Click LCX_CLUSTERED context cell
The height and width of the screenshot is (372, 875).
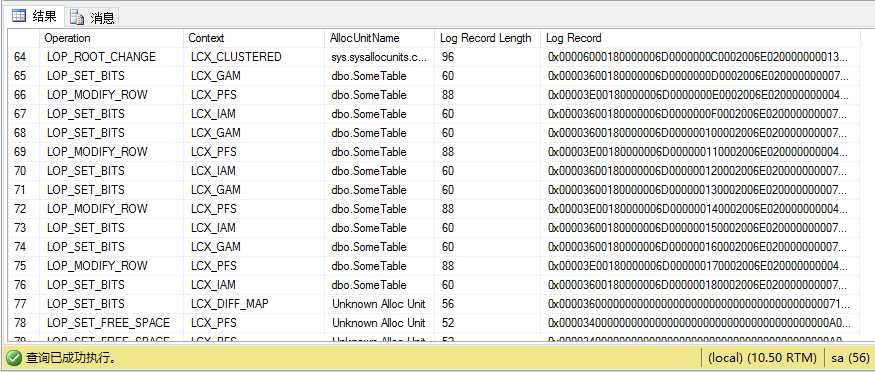pyautogui.click(x=236, y=57)
